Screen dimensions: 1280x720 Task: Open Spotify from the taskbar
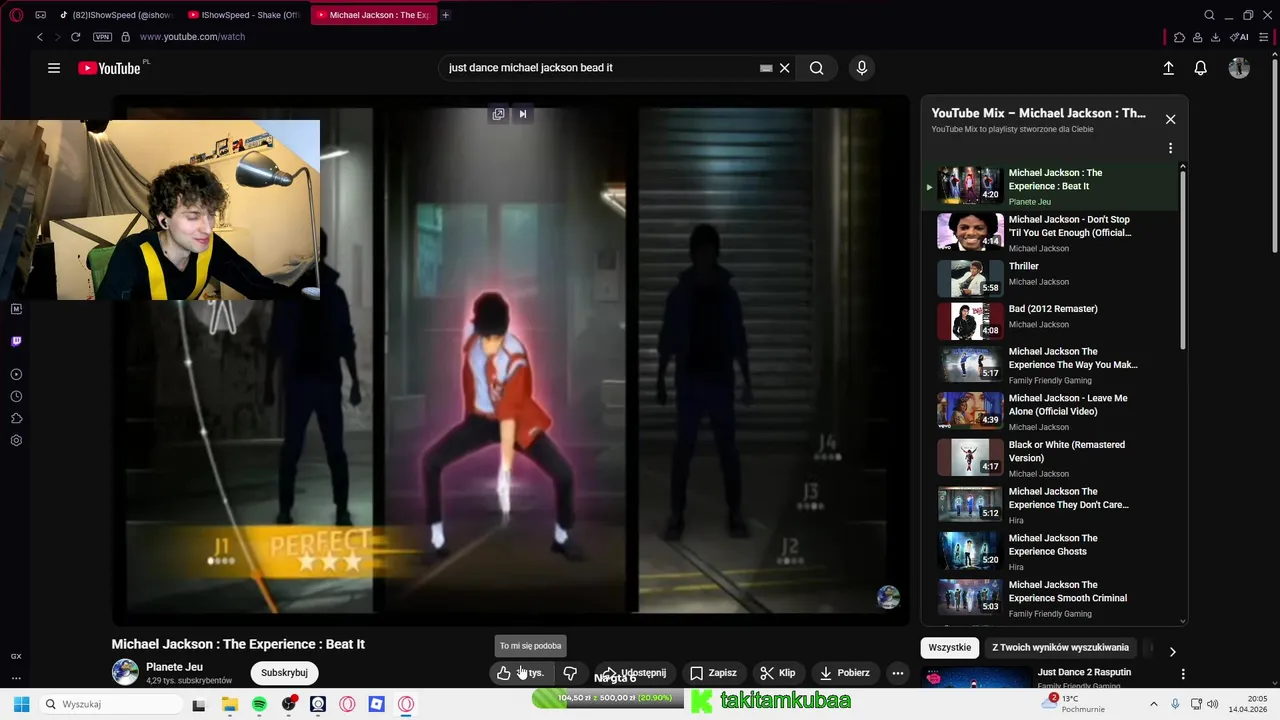(x=259, y=704)
